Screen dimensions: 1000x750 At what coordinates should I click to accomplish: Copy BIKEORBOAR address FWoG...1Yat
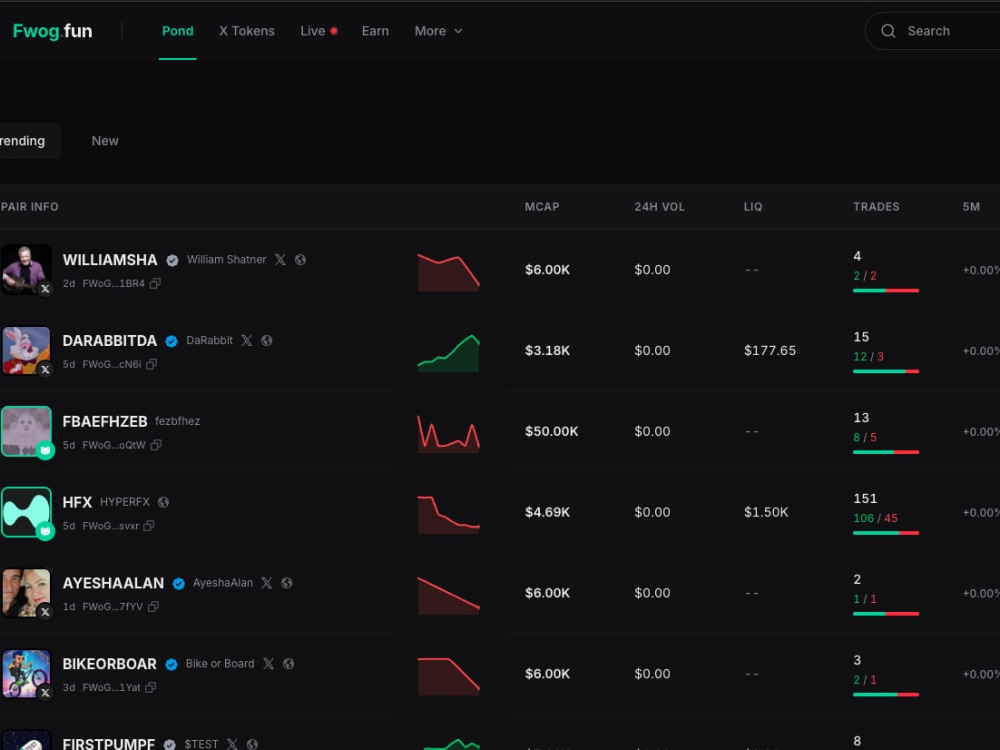151,688
